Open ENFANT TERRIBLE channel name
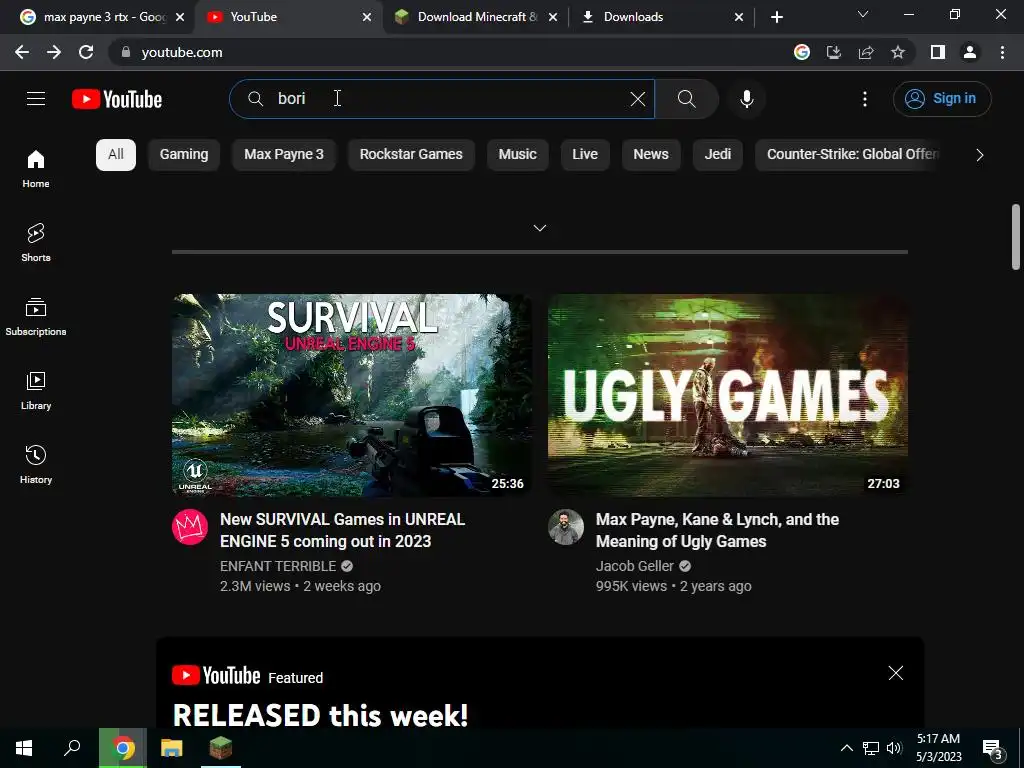The width and height of the screenshot is (1024, 768). point(278,566)
